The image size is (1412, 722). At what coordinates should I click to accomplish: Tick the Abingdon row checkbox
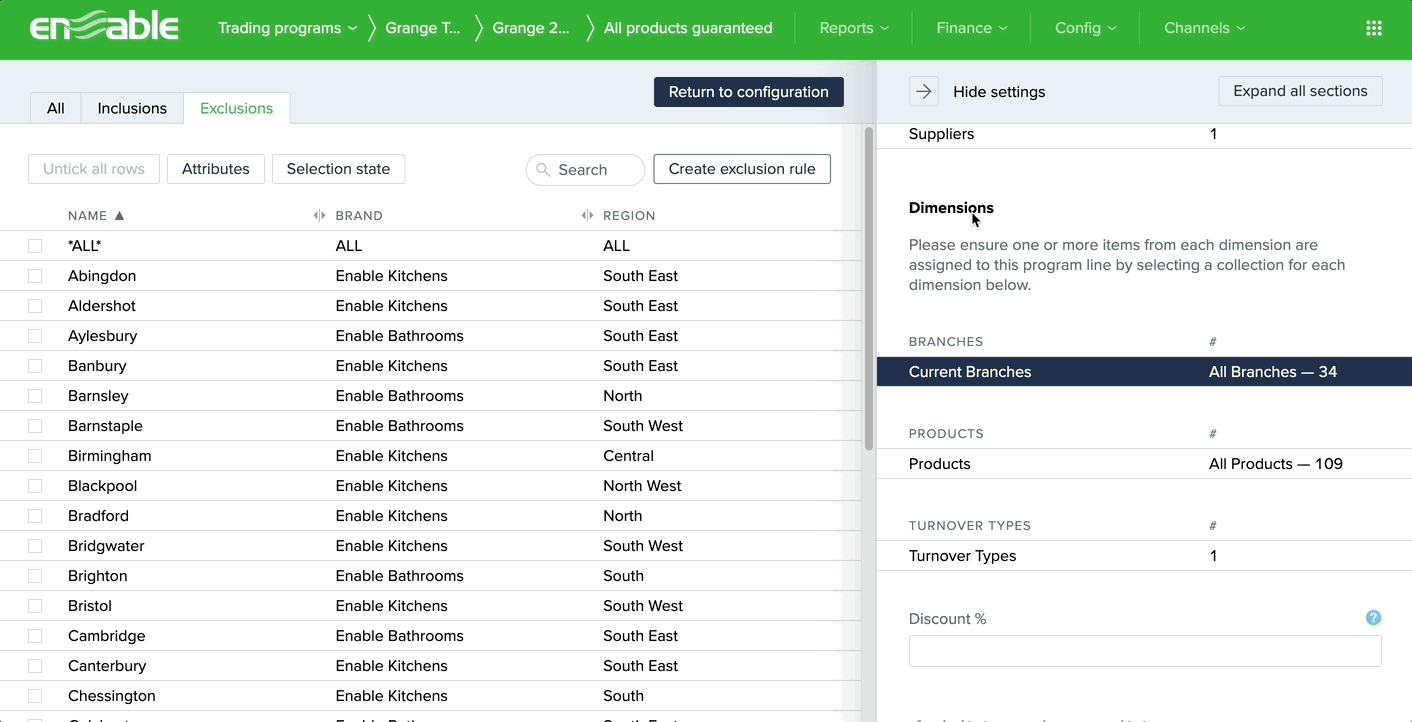[x=35, y=276]
